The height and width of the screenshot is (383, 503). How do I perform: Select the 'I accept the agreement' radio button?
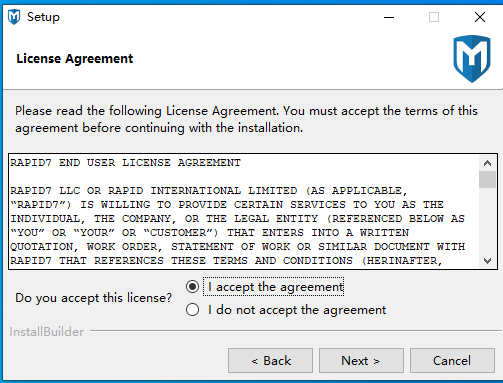point(193,287)
